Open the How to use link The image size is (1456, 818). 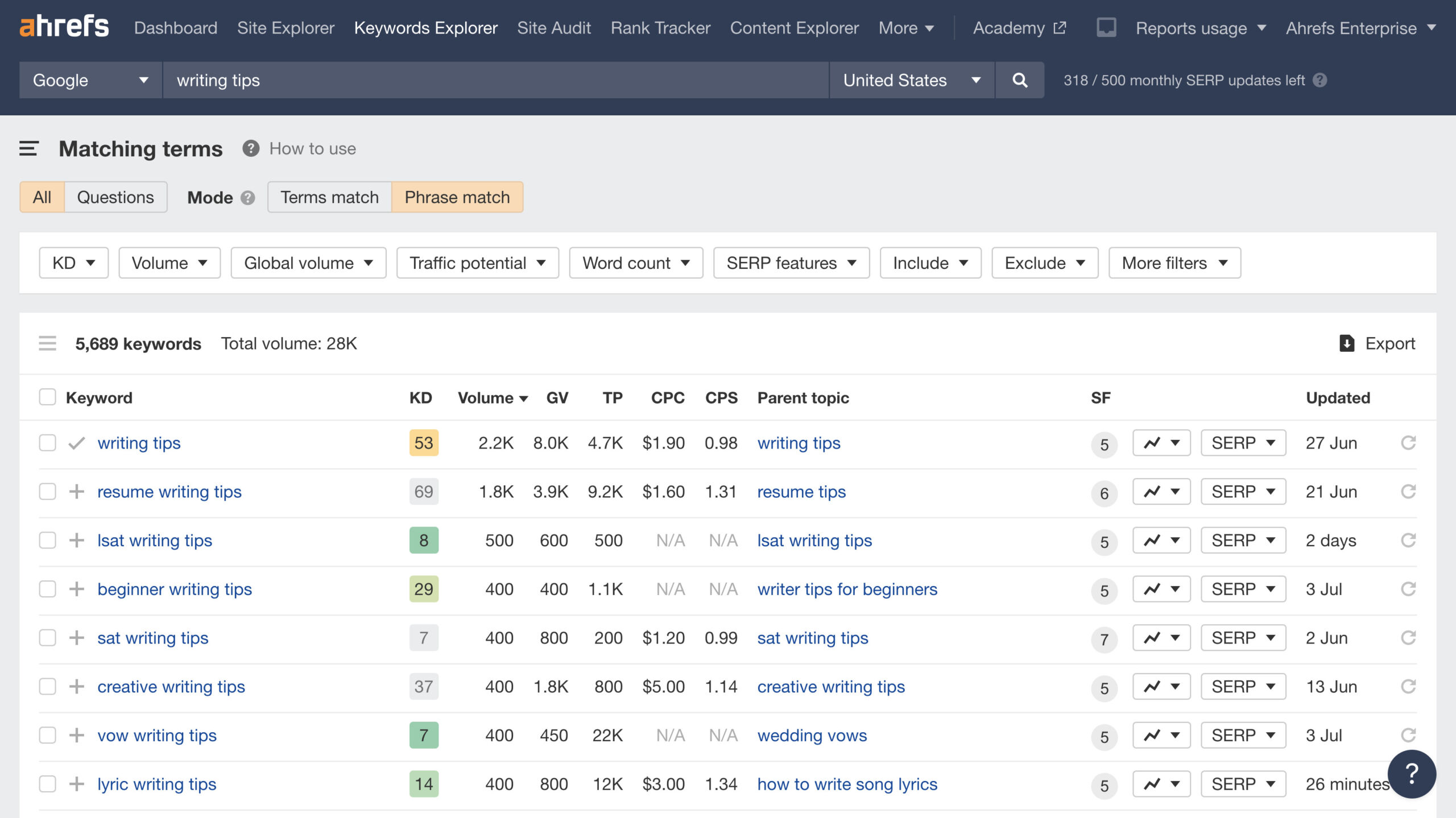tap(312, 148)
